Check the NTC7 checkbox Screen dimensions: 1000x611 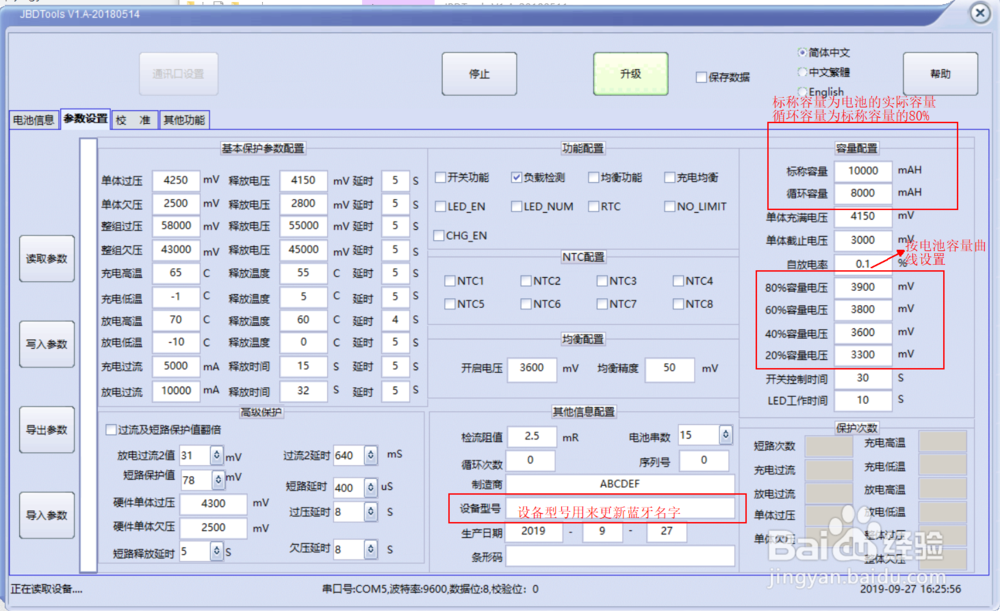tap(602, 304)
